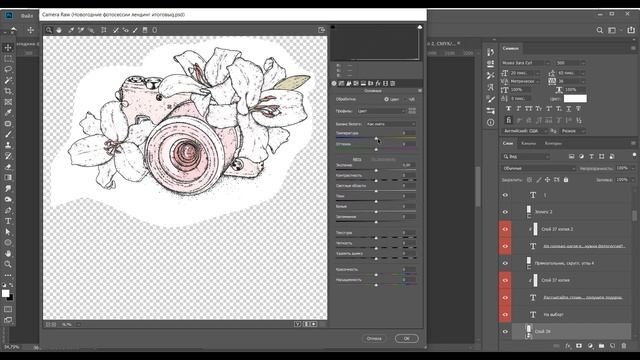
Task: Open the Файл menu in Photoshop
Action: coord(27,16)
